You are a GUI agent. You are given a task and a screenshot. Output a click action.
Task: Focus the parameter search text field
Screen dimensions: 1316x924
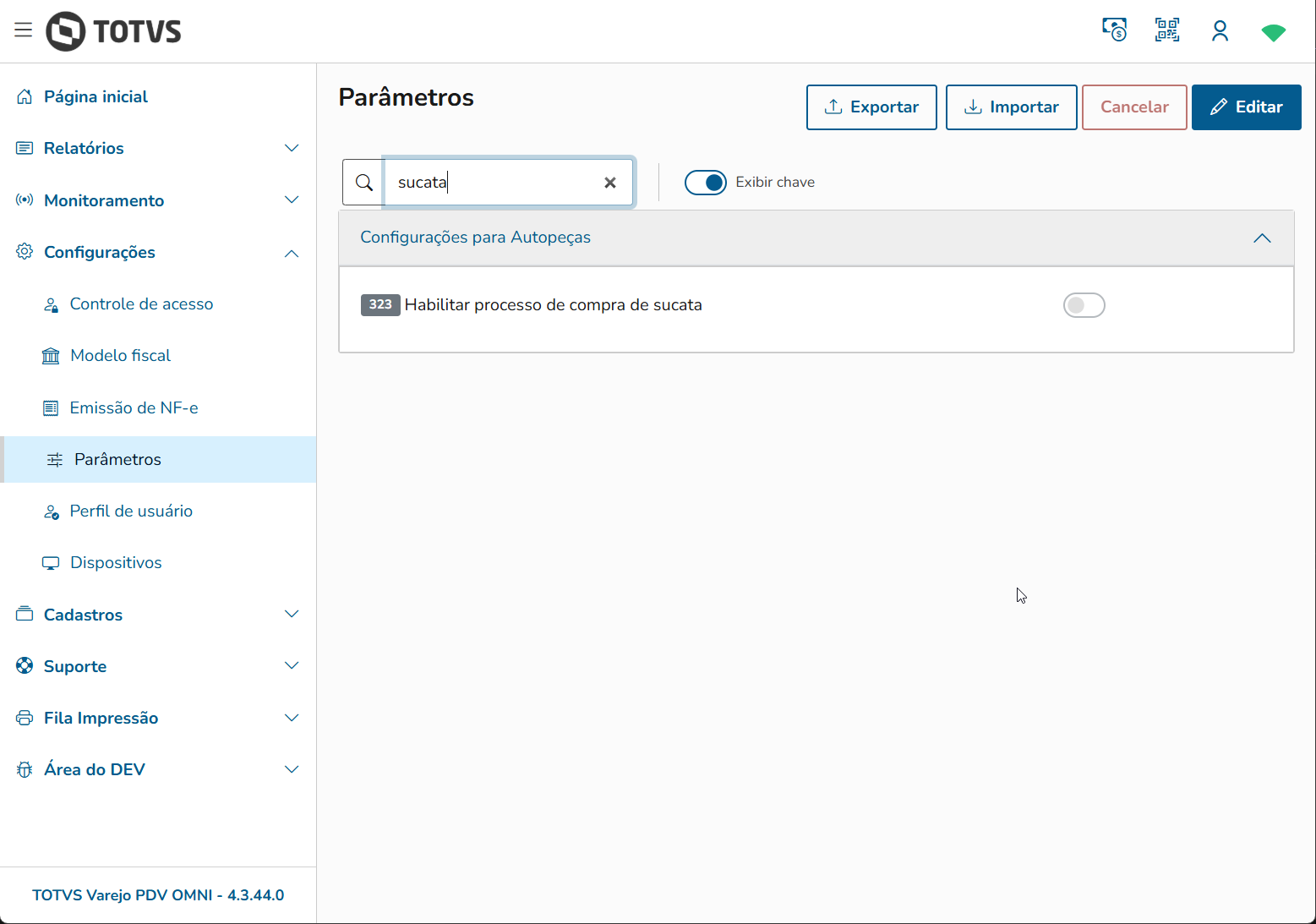tap(494, 183)
